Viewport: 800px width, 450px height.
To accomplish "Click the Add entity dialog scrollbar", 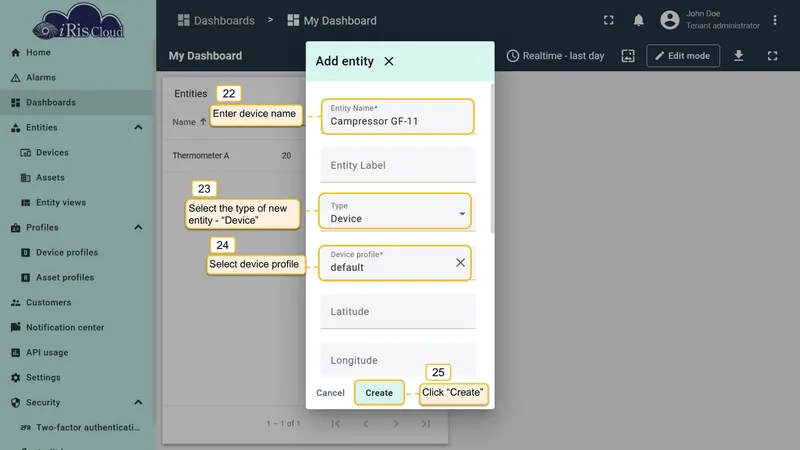I will (x=492, y=159).
